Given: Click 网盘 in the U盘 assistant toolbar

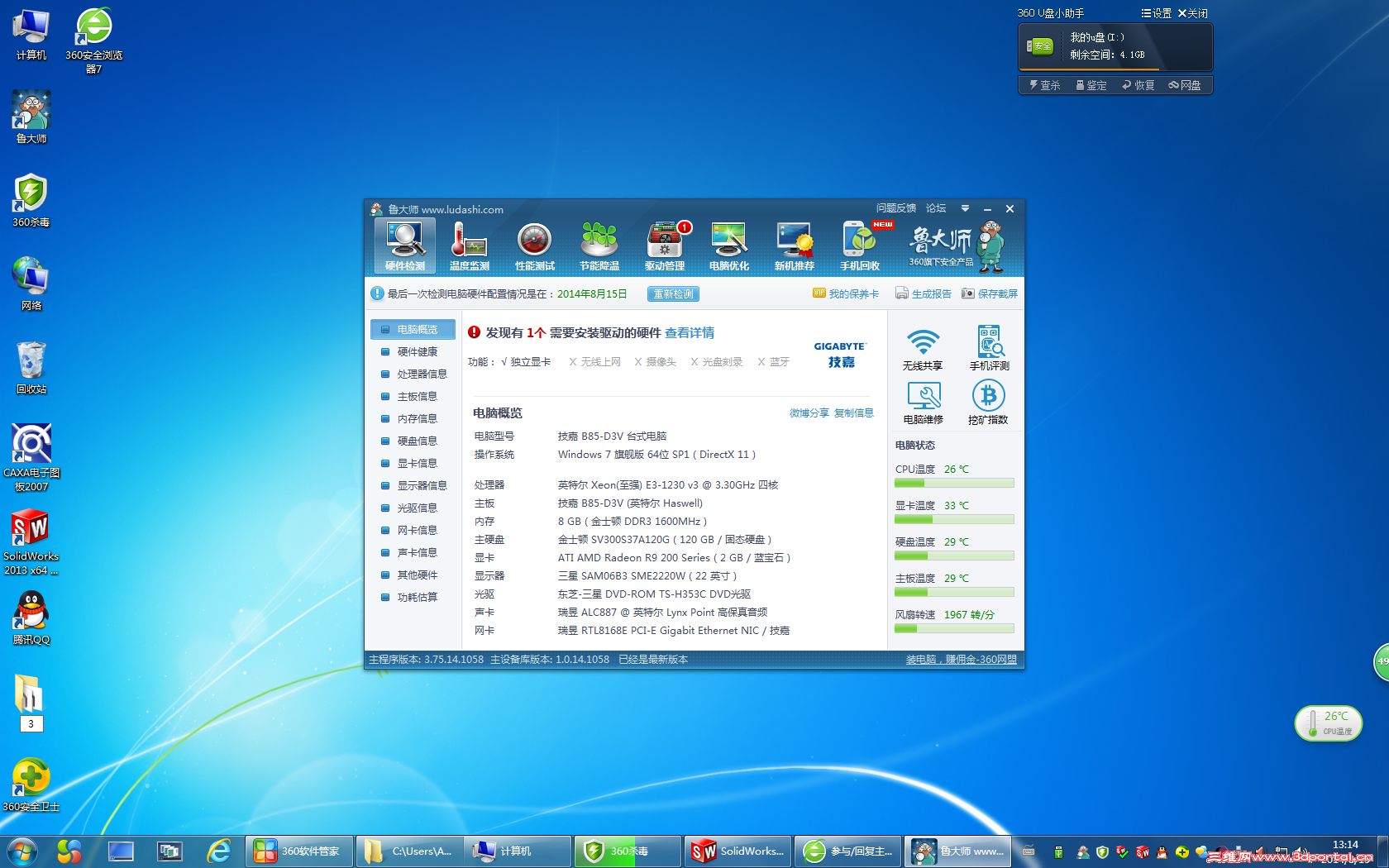Looking at the screenshot, I should point(1185,85).
